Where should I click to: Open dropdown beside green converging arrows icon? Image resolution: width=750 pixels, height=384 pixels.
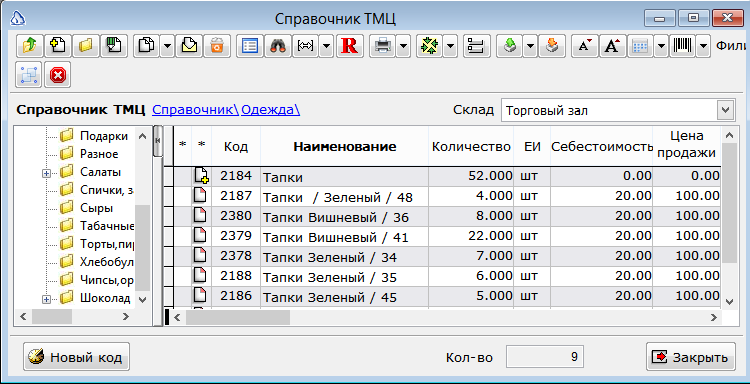click(450, 45)
